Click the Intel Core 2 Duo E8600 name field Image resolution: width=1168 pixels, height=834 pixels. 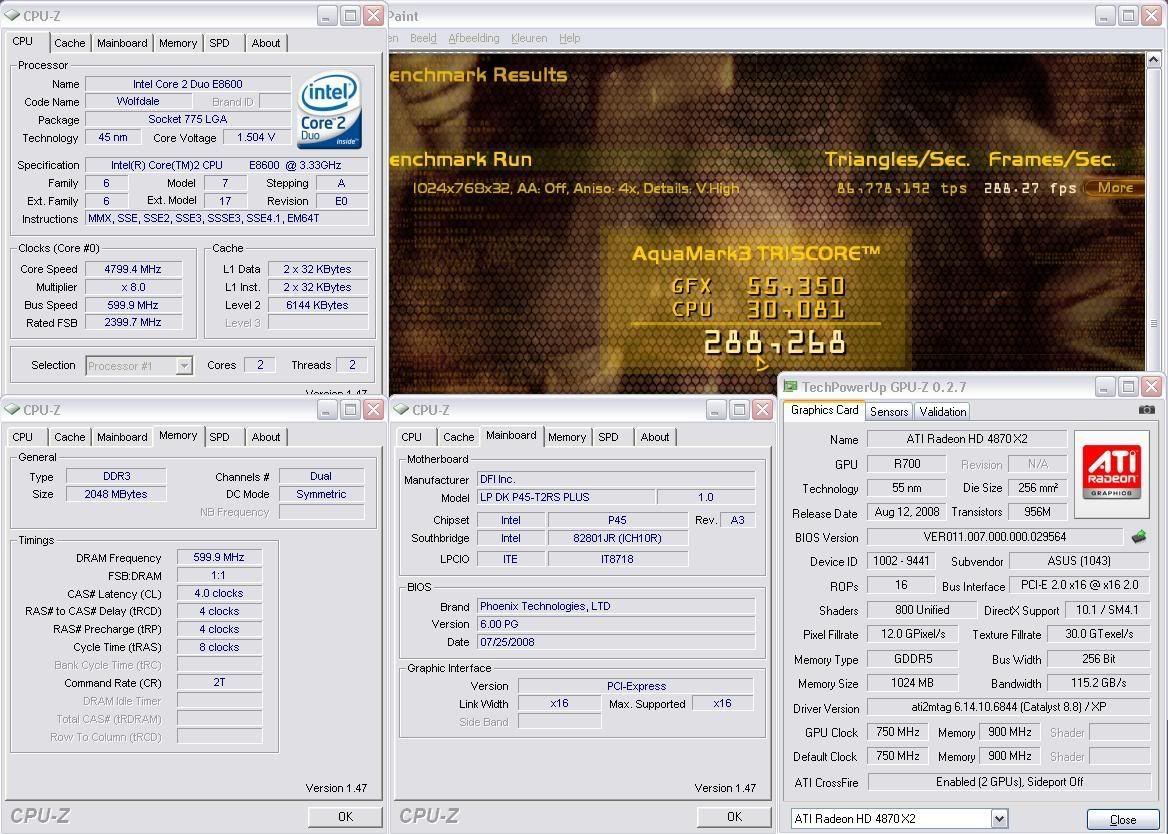(x=188, y=84)
